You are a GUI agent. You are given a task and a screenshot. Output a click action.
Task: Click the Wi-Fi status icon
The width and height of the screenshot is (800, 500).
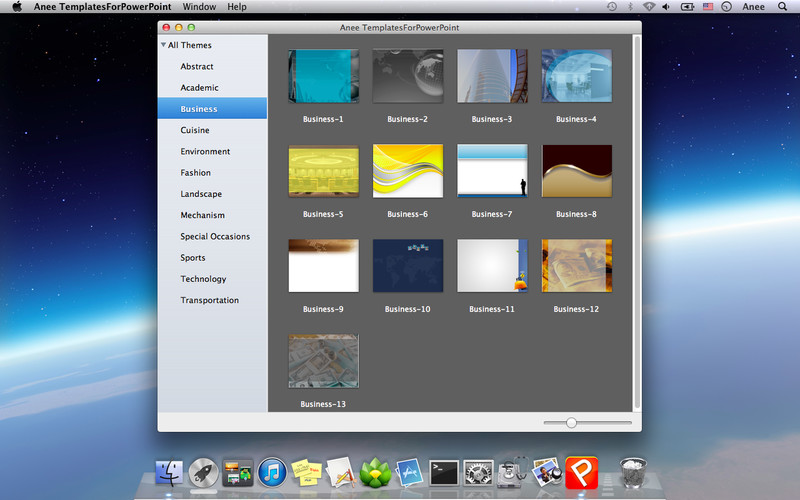(x=648, y=7)
